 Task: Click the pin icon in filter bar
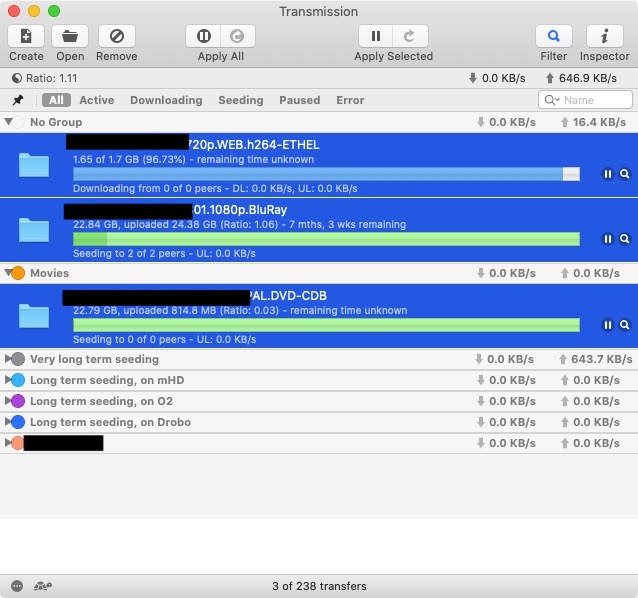click(x=18, y=100)
